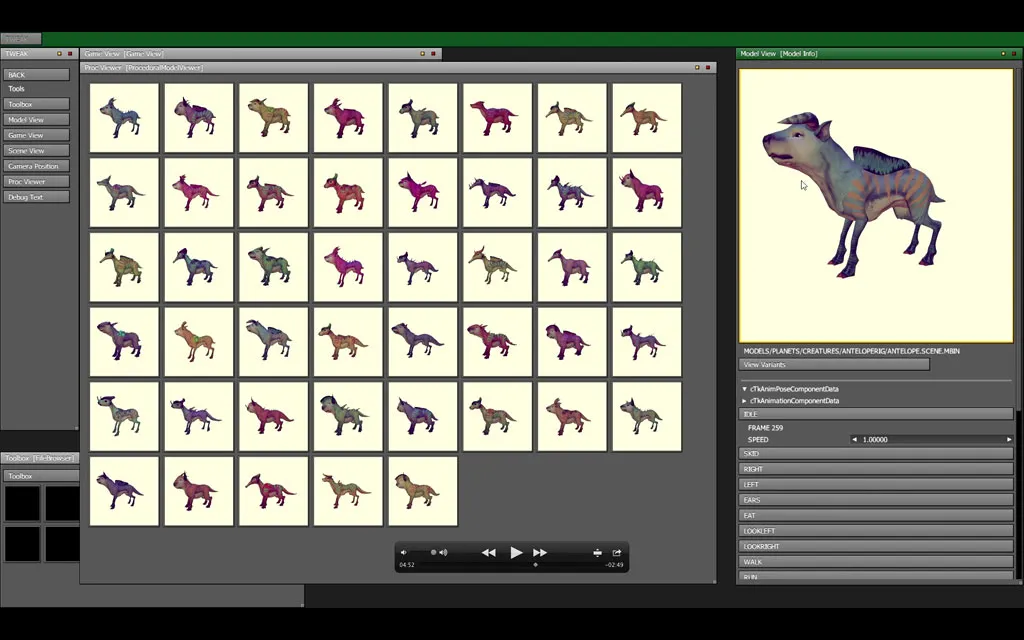
Task: Decrease SPEED with the left arrow
Action: point(854,439)
